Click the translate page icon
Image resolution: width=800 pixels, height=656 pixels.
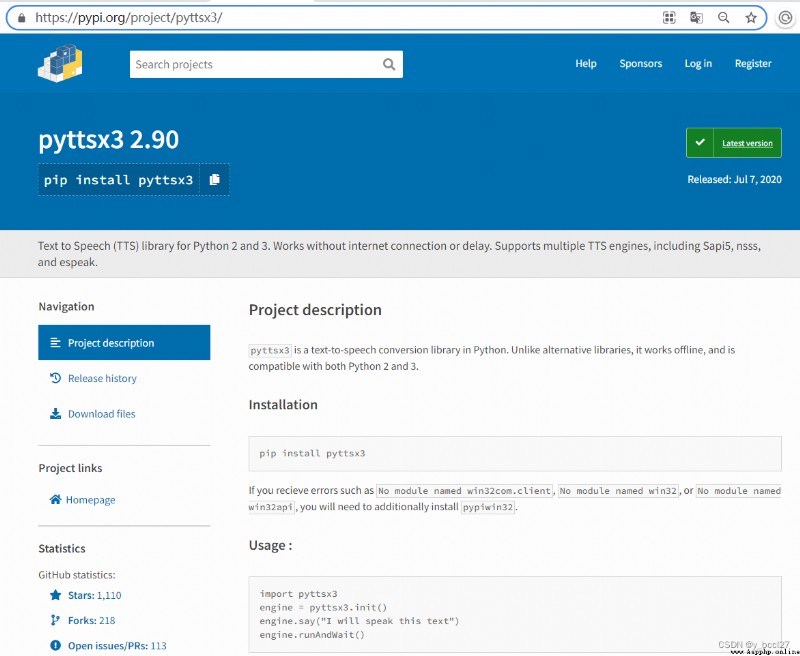pos(696,18)
